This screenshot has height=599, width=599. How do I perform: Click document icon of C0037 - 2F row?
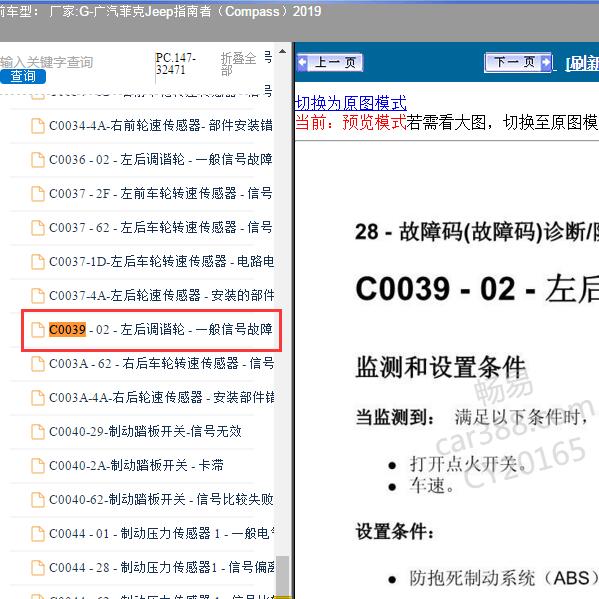tap(37, 194)
